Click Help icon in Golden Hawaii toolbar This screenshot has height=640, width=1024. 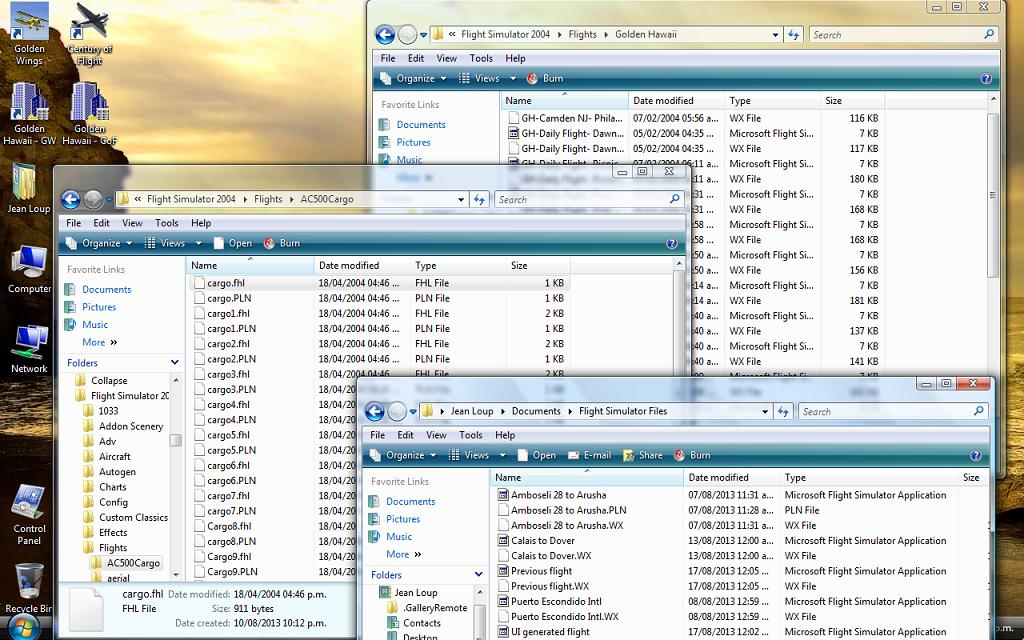986,78
